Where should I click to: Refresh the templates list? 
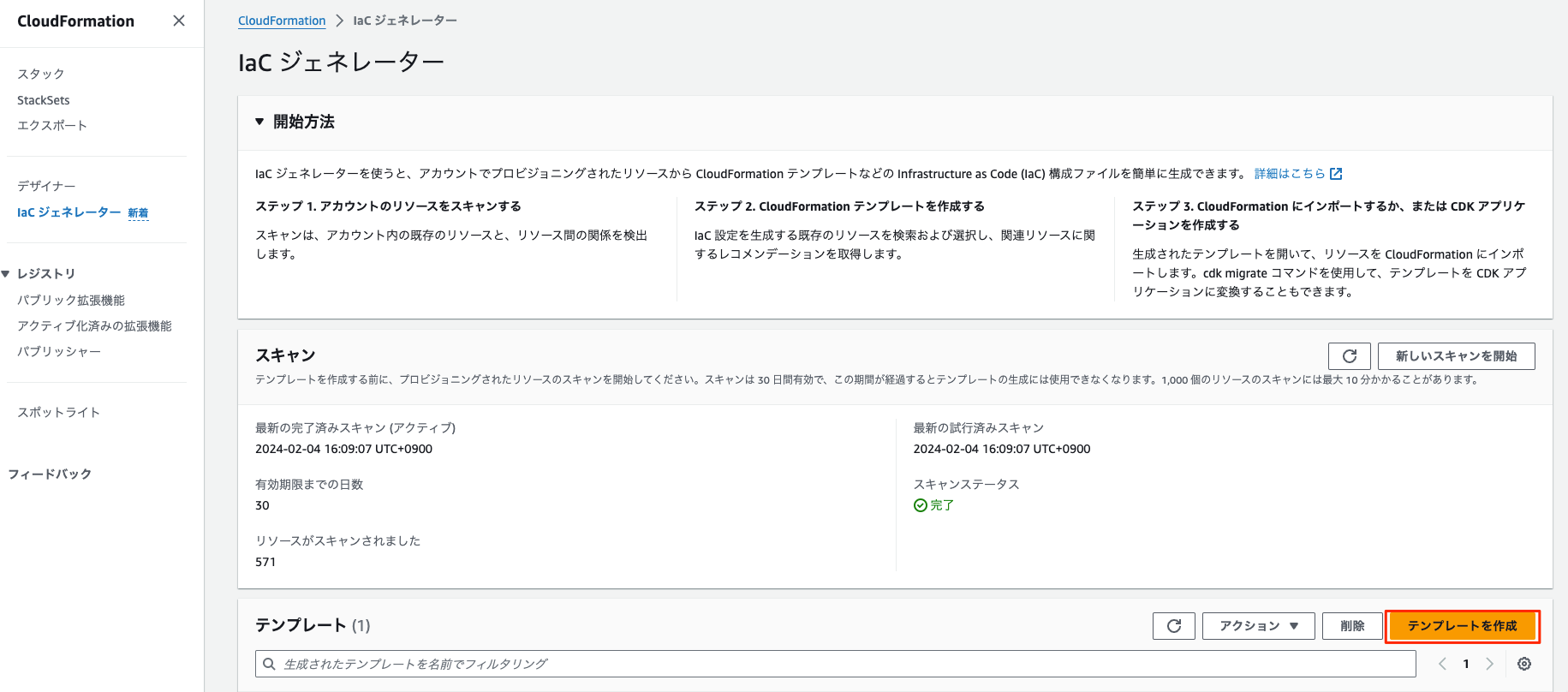tap(1174, 626)
